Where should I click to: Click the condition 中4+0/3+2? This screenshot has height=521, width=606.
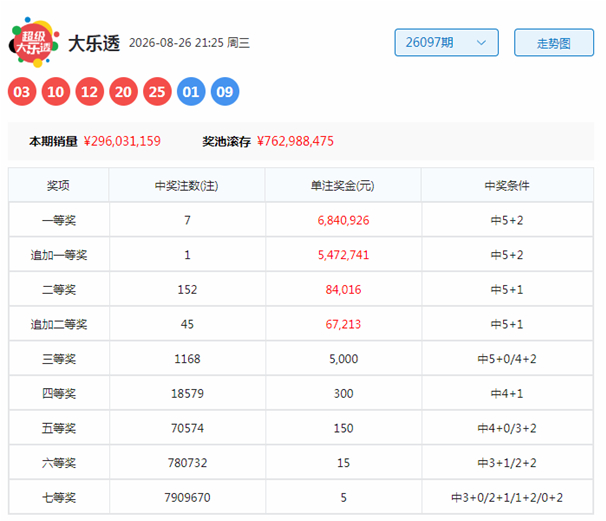point(507,428)
